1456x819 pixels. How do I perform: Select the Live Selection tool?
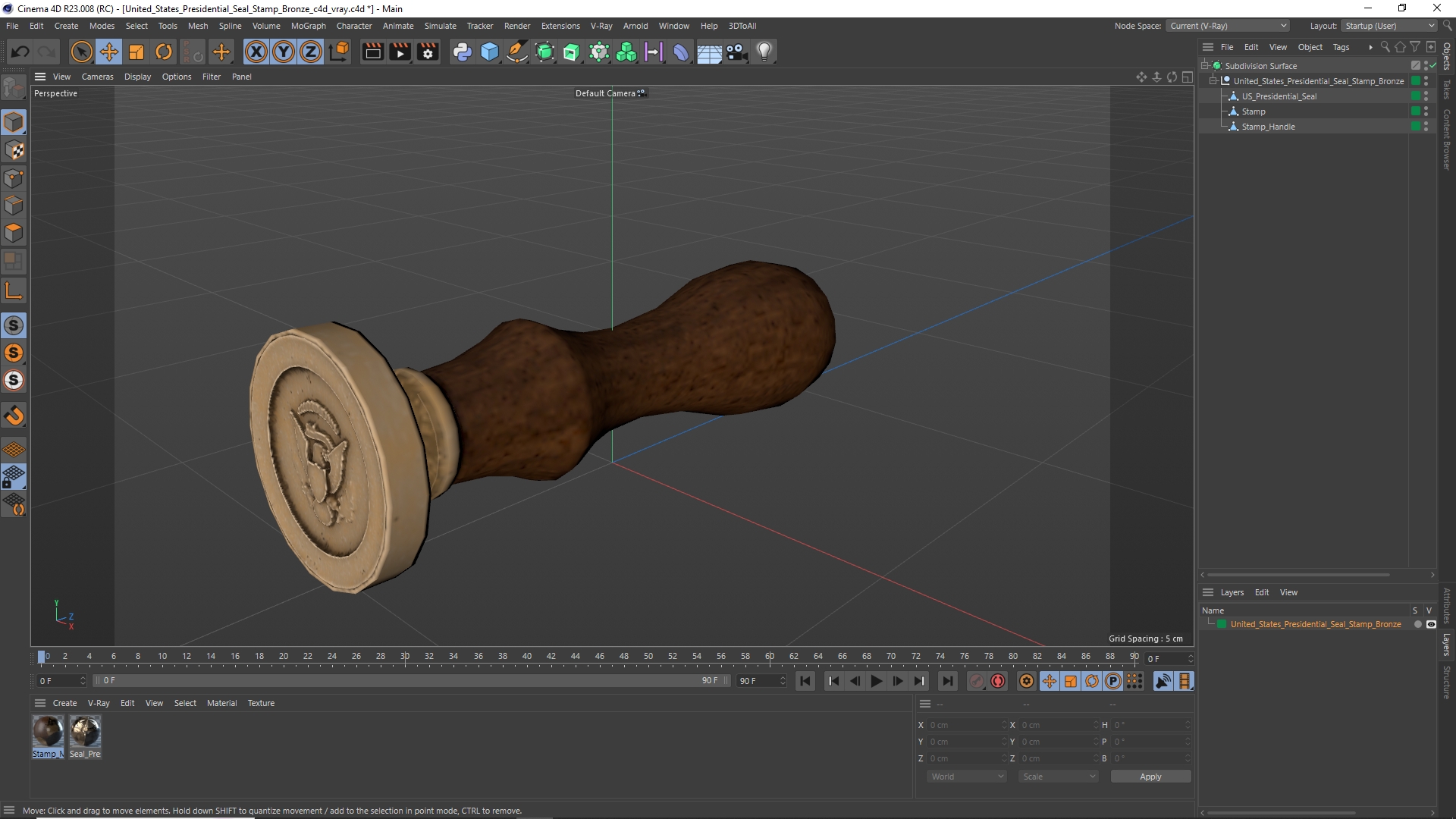point(81,52)
